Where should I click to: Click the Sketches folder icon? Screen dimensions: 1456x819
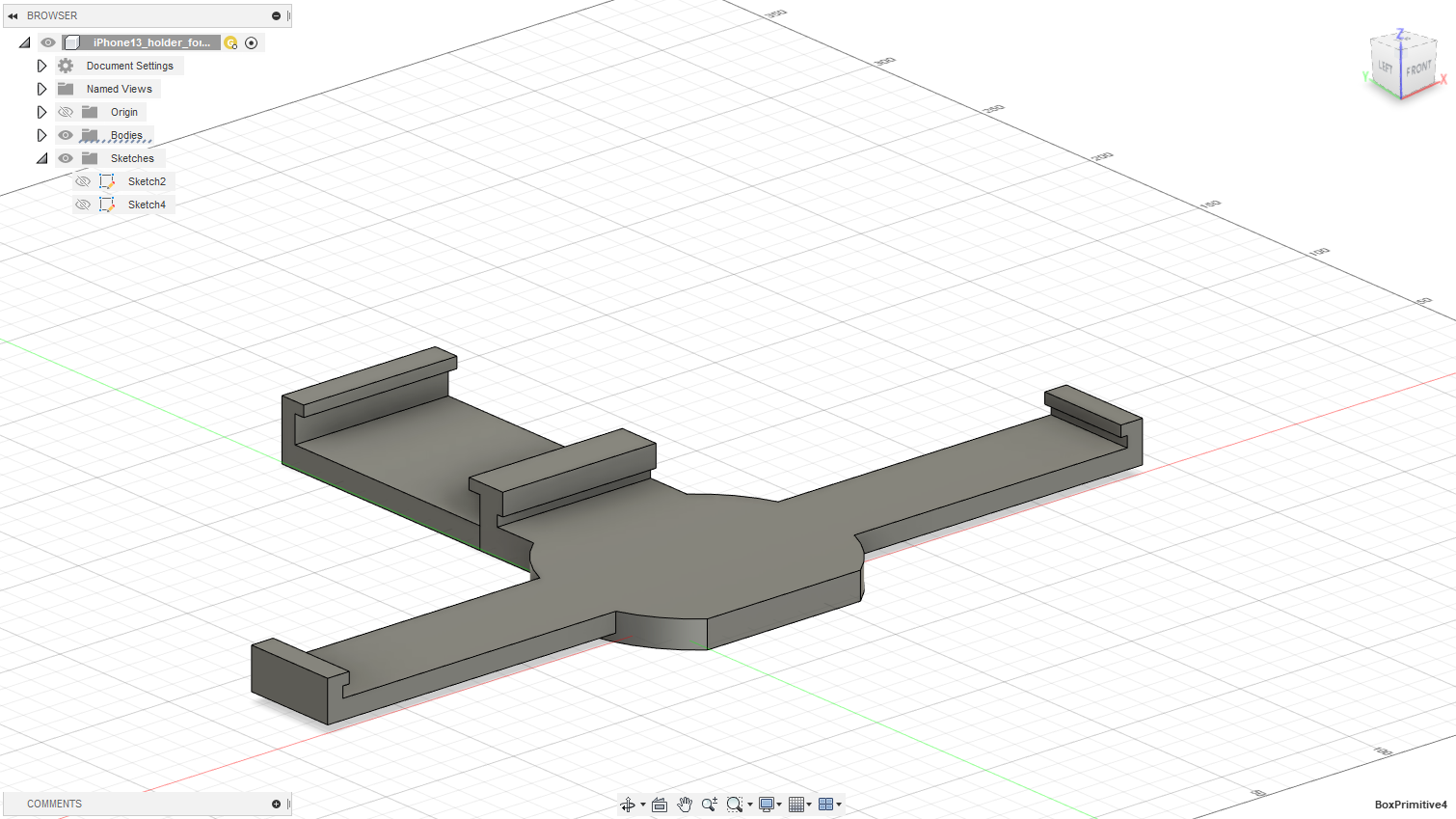tap(90, 158)
